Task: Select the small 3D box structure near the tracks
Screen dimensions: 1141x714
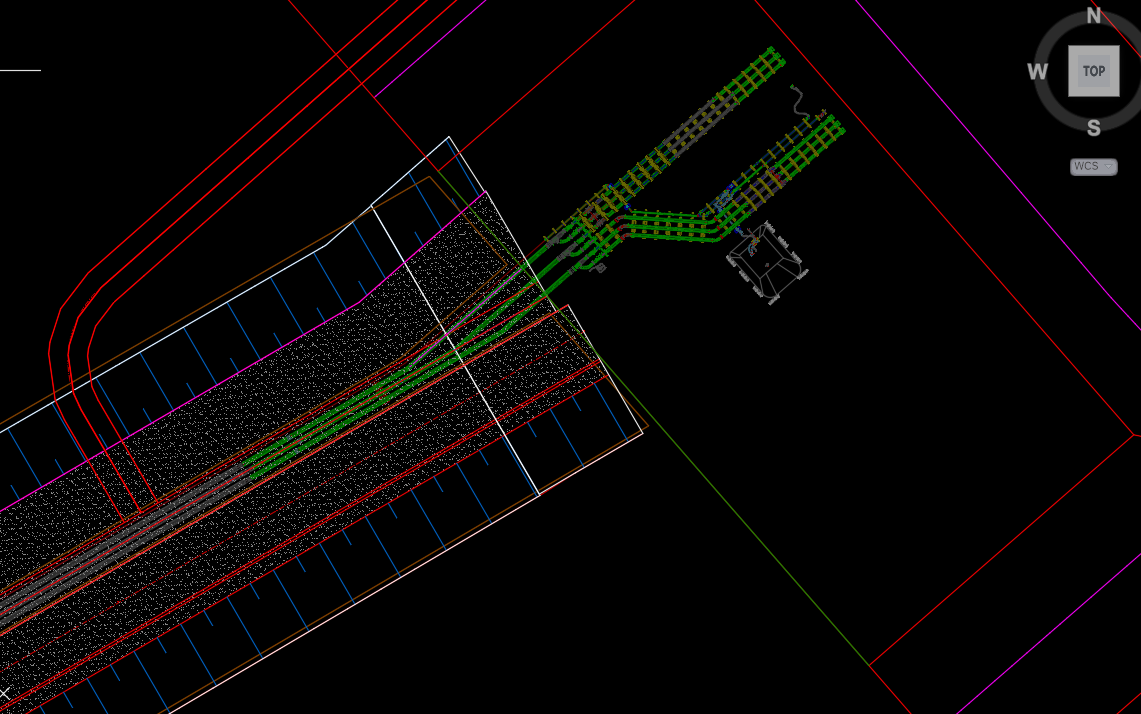Action: [767, 263]
